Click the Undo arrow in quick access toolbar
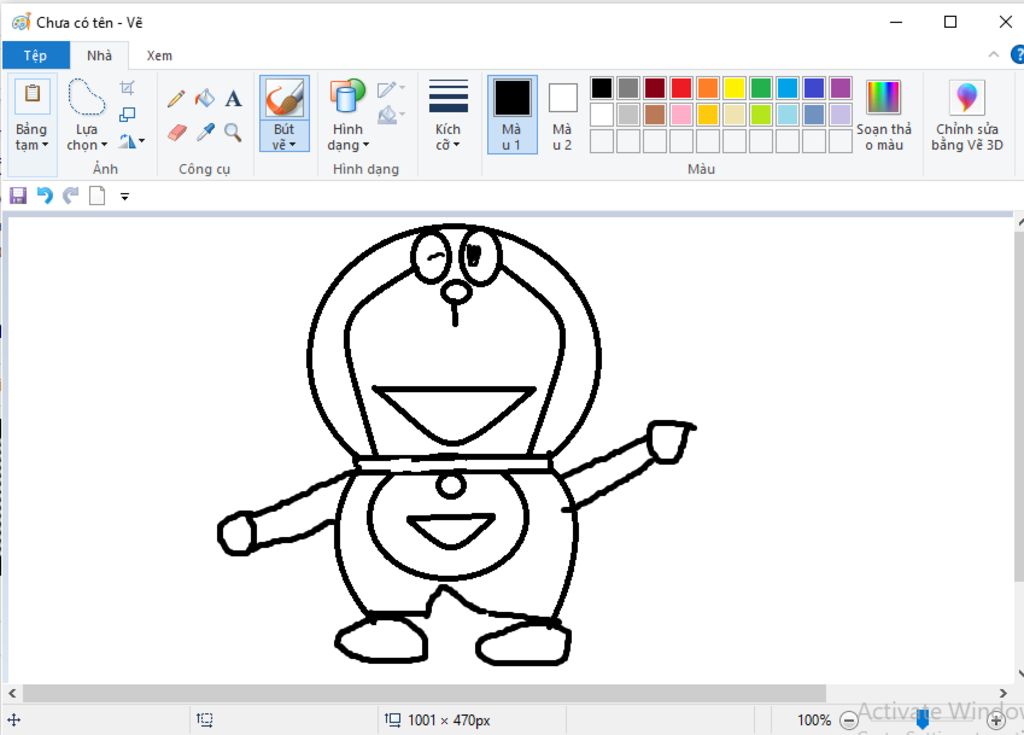1024x735 pixels. pos(44,195)
